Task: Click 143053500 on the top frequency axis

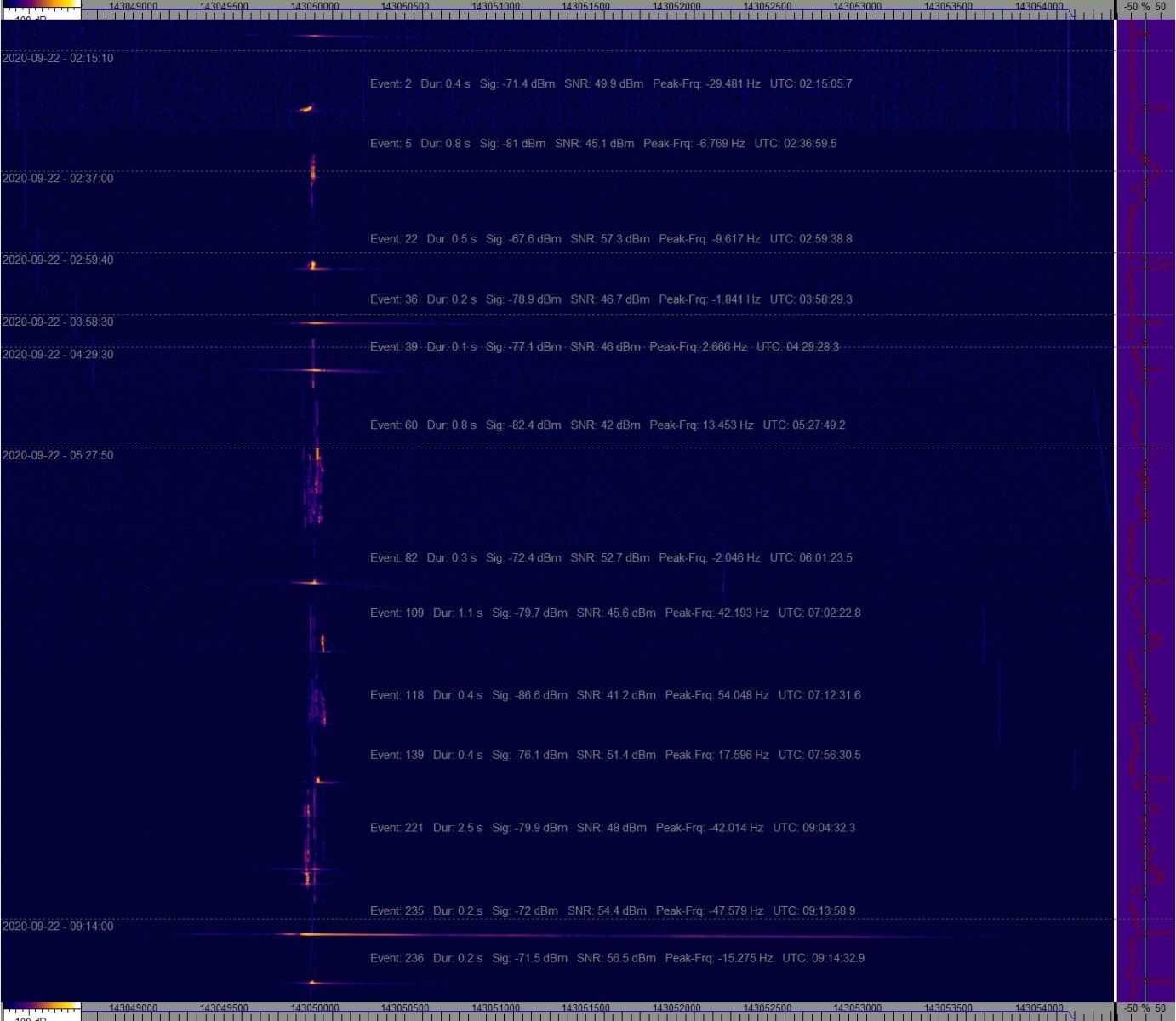Action: tap(948, 6)
